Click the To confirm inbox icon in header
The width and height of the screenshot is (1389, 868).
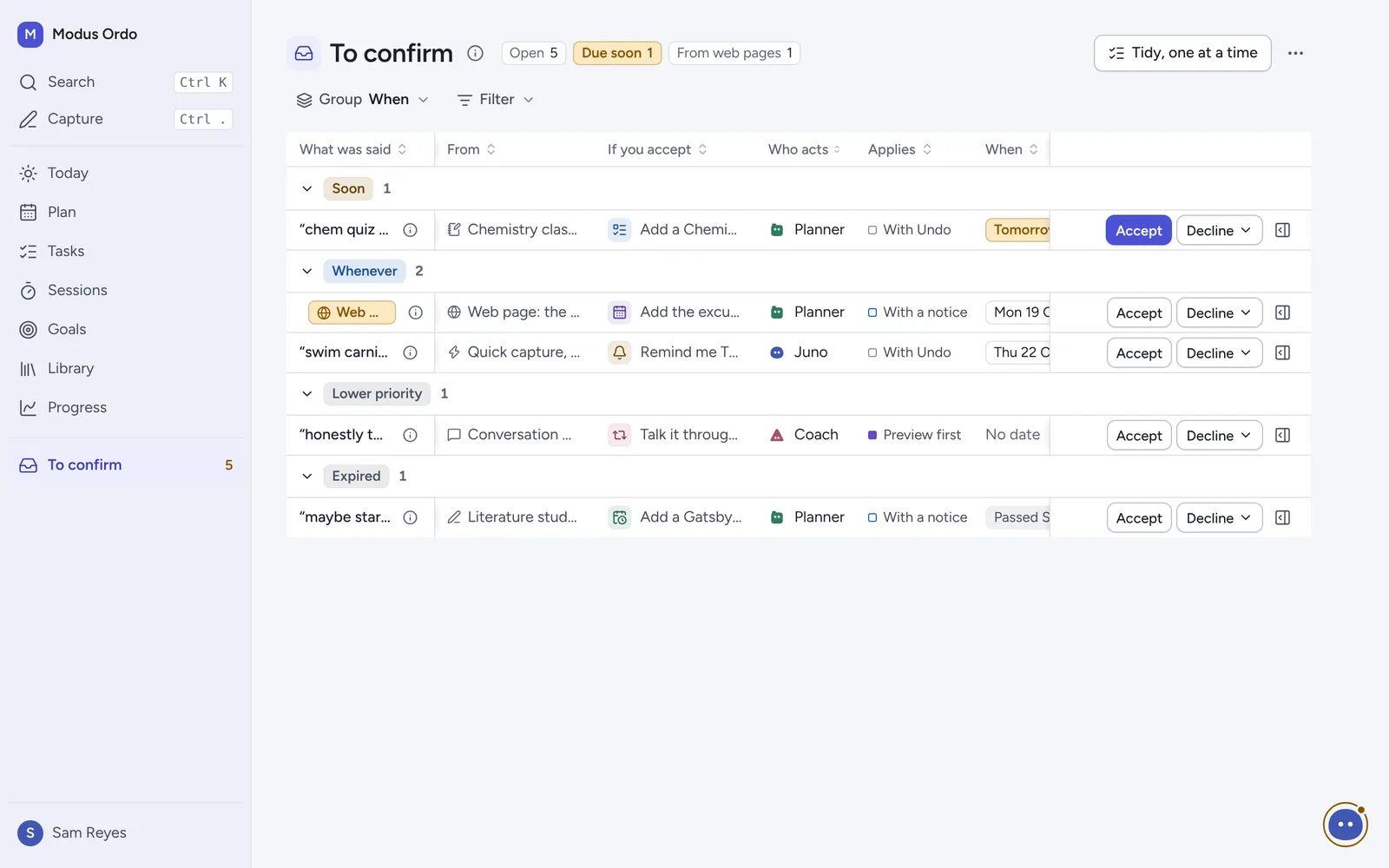(304, 53)
